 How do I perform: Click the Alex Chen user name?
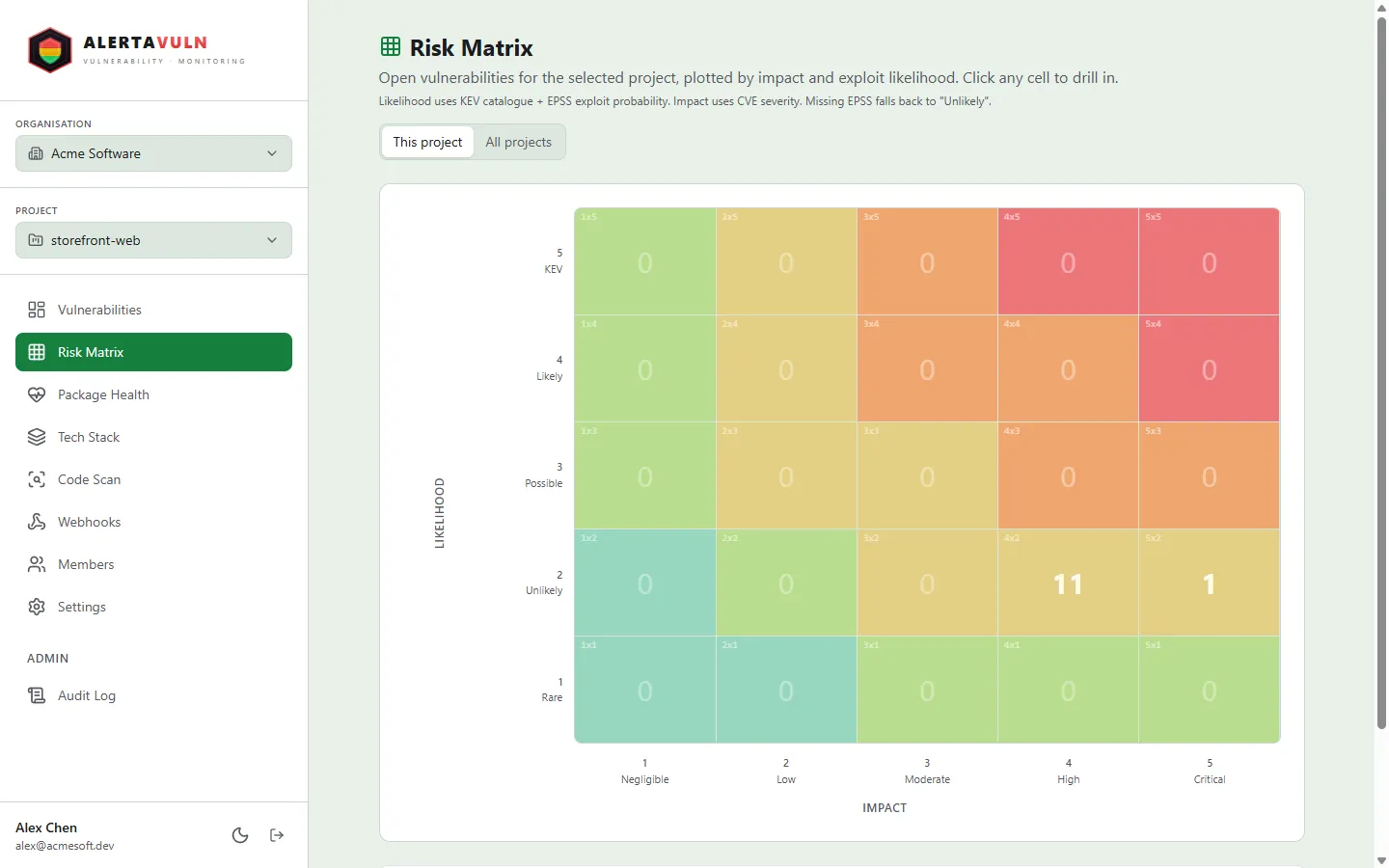[46, 827]
